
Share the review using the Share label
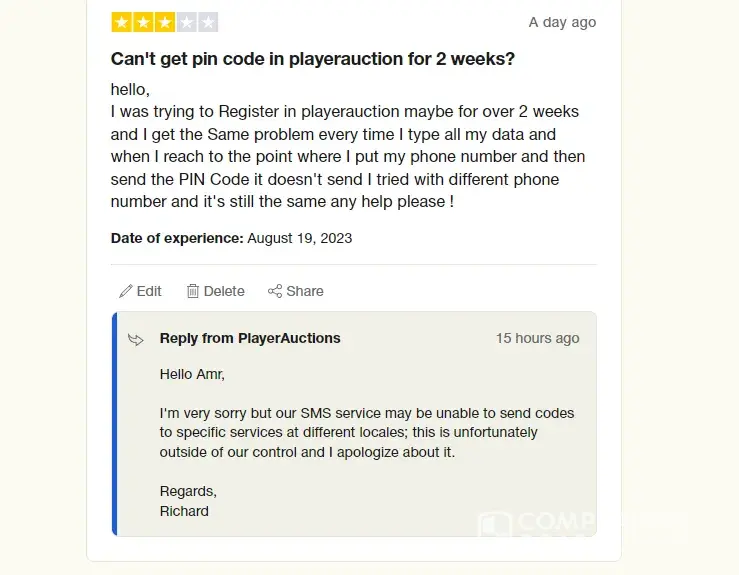pyautogui.click(x=305, y=291)
